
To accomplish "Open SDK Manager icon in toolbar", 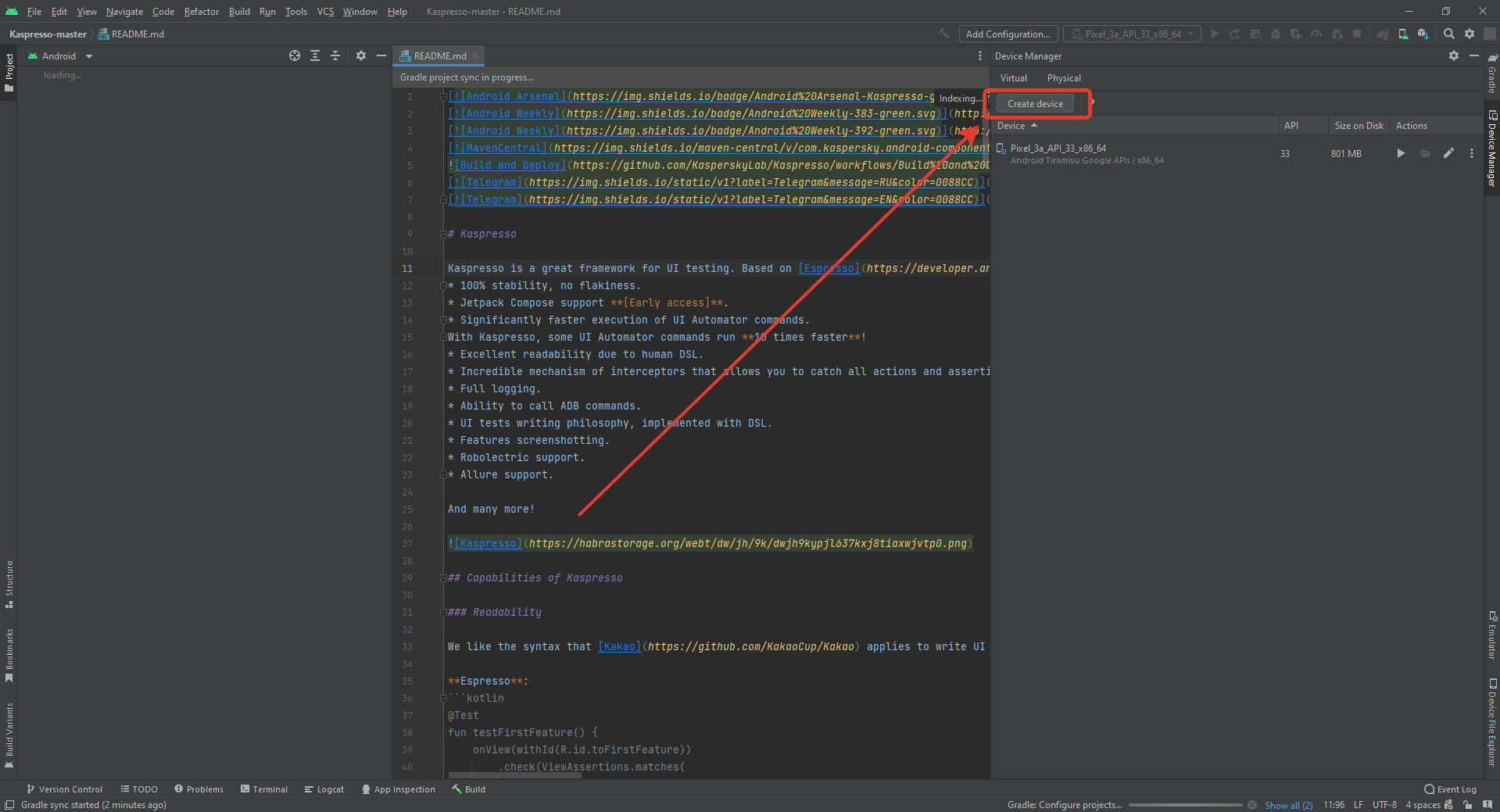I will tap(1423, 34).
